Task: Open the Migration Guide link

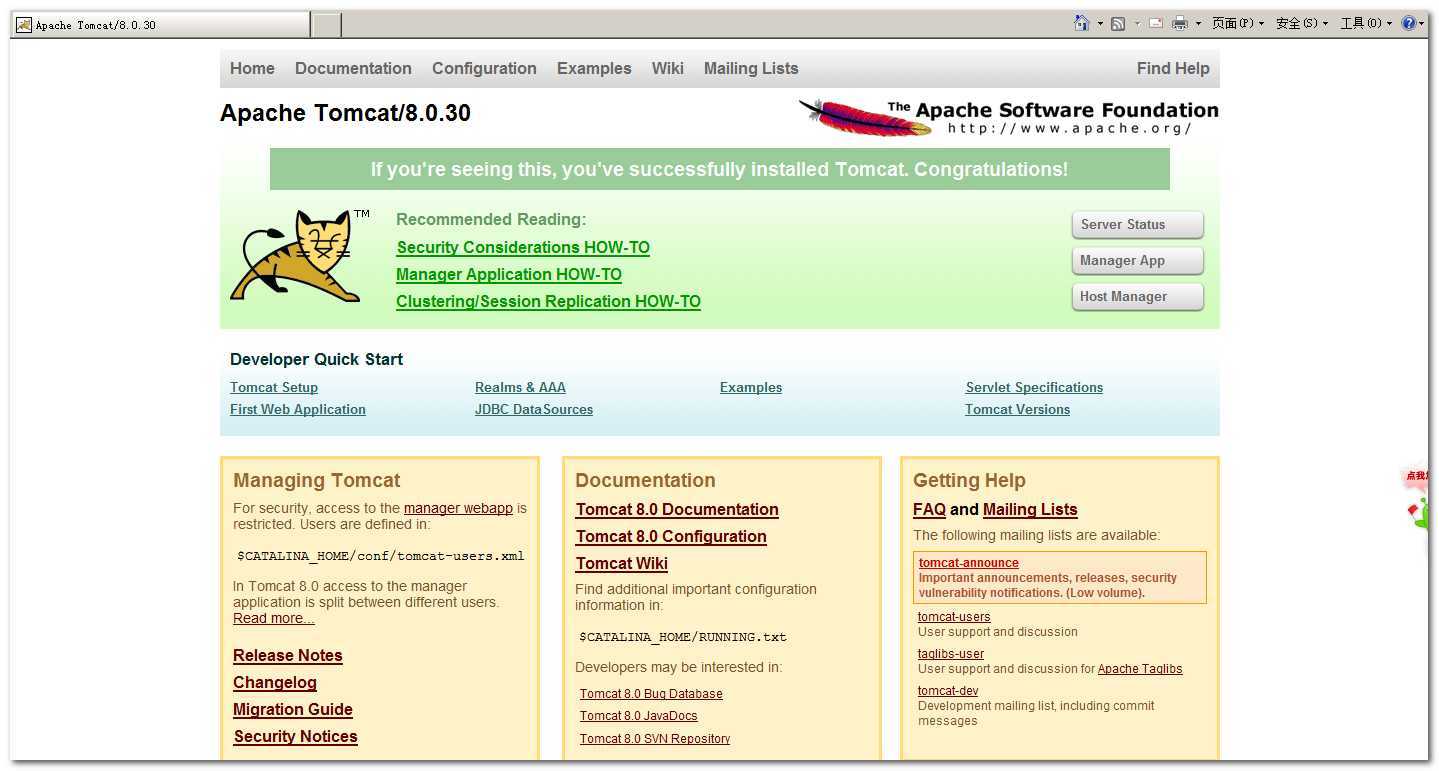Action: pyautogui.click(x=293, y=709)
